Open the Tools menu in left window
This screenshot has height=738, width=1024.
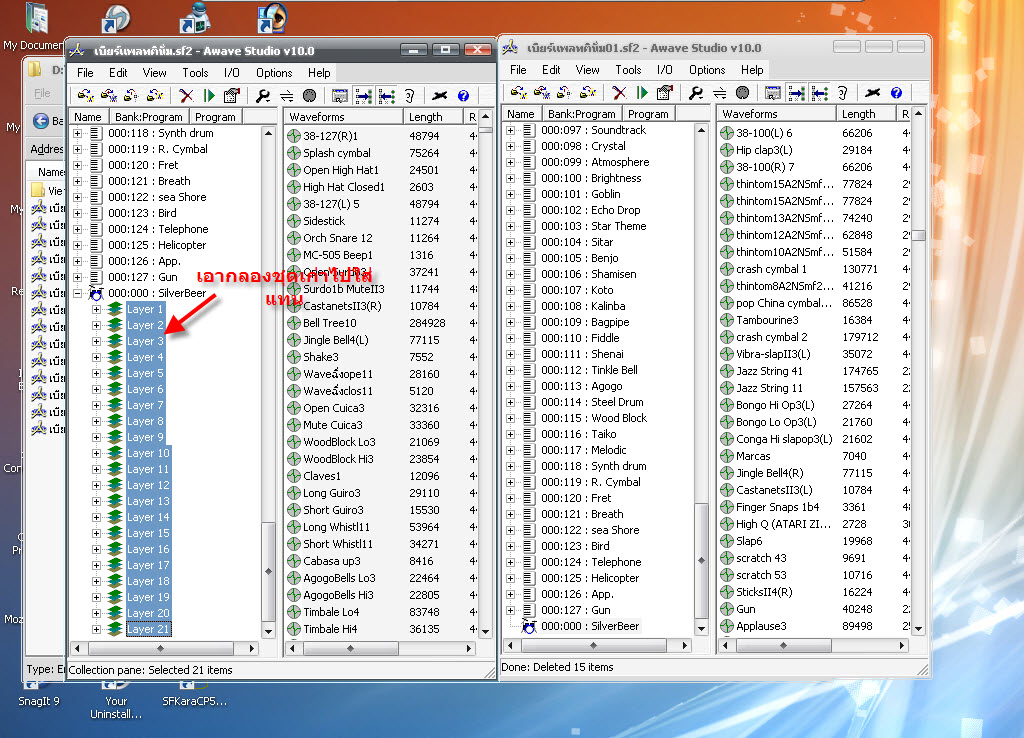click(x=195, y=73)
